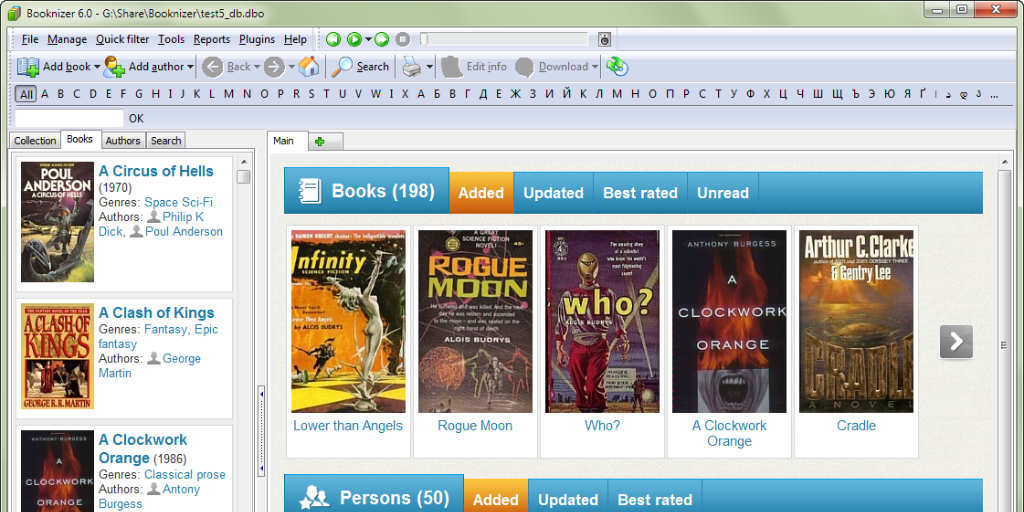
Task: Select the Unread books tab
Action: [722, 193]
